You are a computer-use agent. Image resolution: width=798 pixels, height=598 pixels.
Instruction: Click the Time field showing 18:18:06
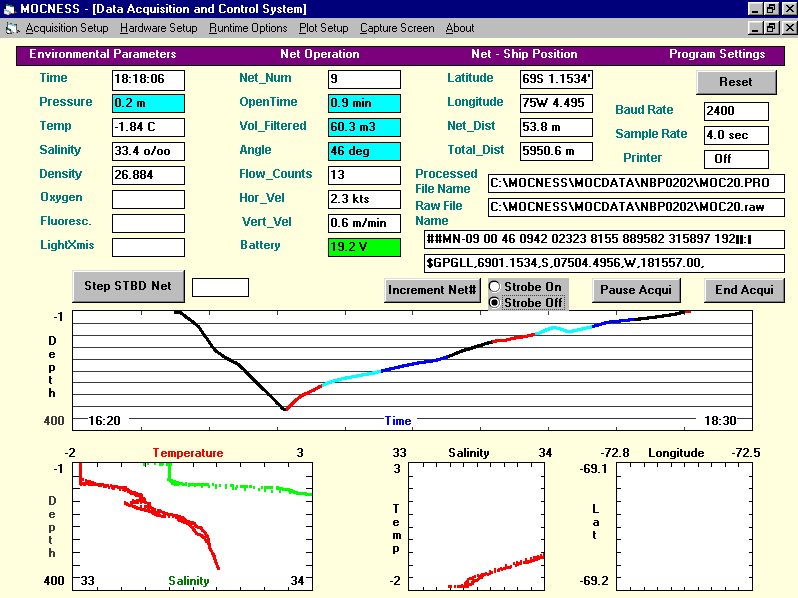148,79
